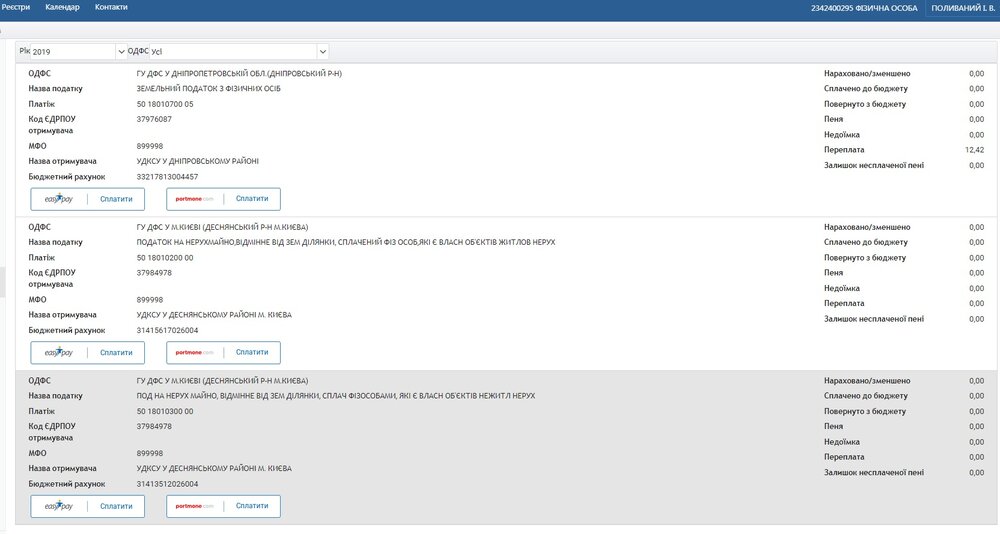This screenshot has width=1000, height=534.
Task: Click tax name ПОД НА НЕРУХ МАЙНО нежитл
Action: point(335,396)
